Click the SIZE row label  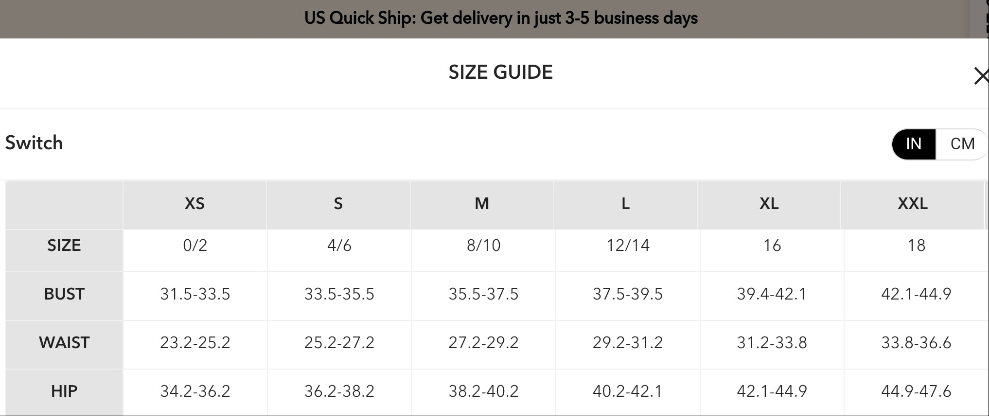64,246
